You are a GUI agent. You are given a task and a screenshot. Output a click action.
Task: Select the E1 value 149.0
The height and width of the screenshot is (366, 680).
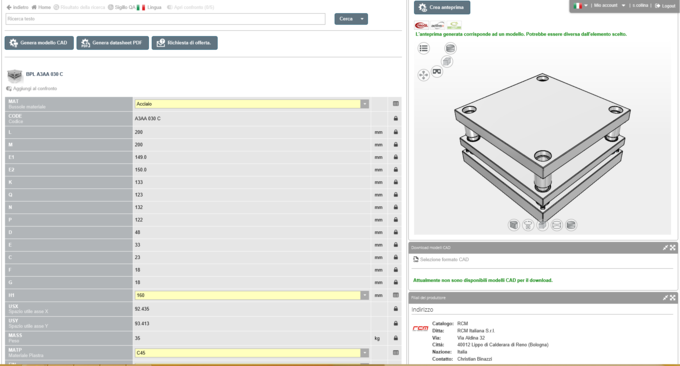pyautogui.click(x=141, y=157)
